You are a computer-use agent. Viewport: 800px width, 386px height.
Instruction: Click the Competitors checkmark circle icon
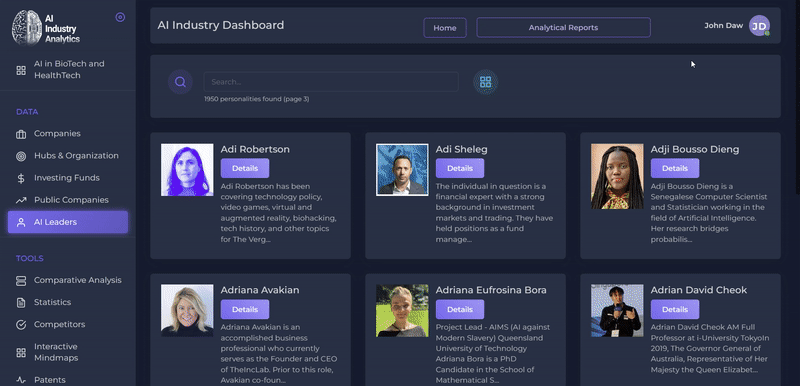[21, 325]
